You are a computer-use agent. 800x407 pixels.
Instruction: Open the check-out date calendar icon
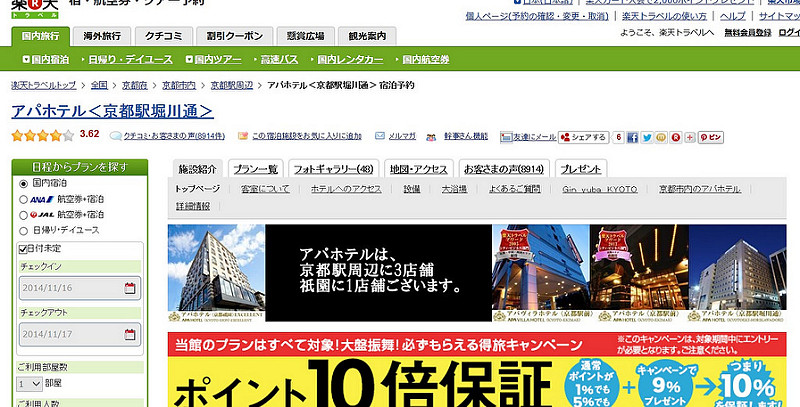(x=130, y=335)
